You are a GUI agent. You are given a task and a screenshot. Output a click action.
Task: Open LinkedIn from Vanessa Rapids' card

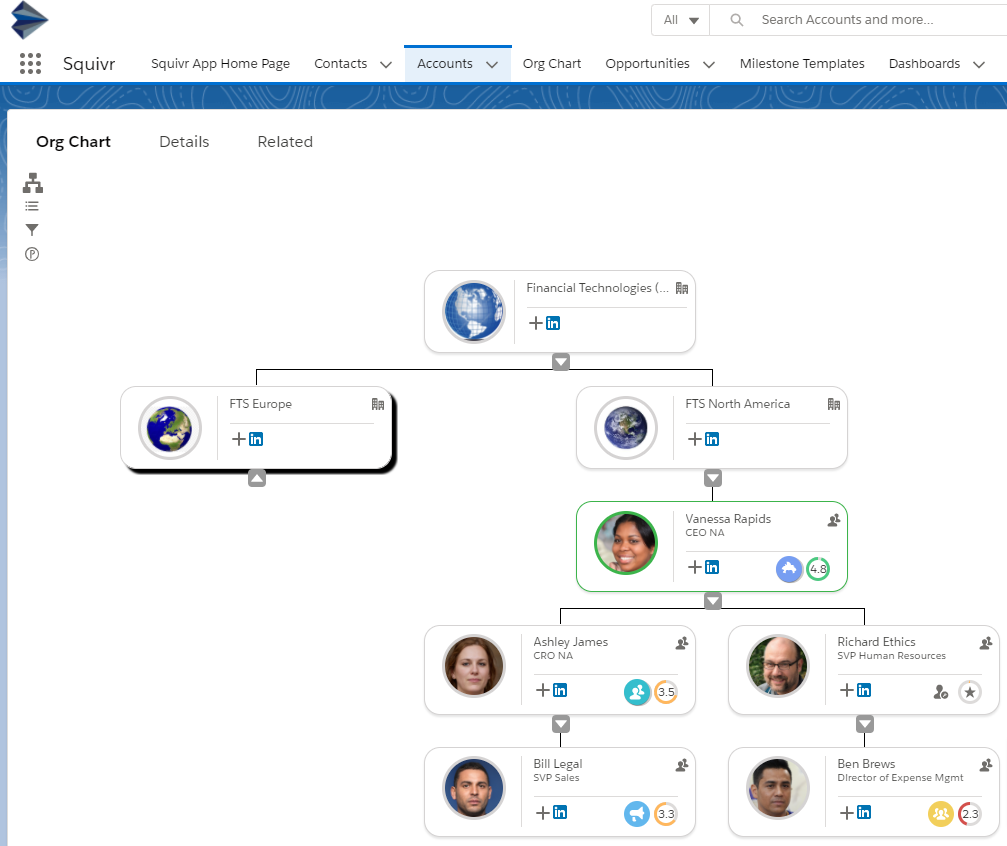pyautogui.click(x=711, y=567)
